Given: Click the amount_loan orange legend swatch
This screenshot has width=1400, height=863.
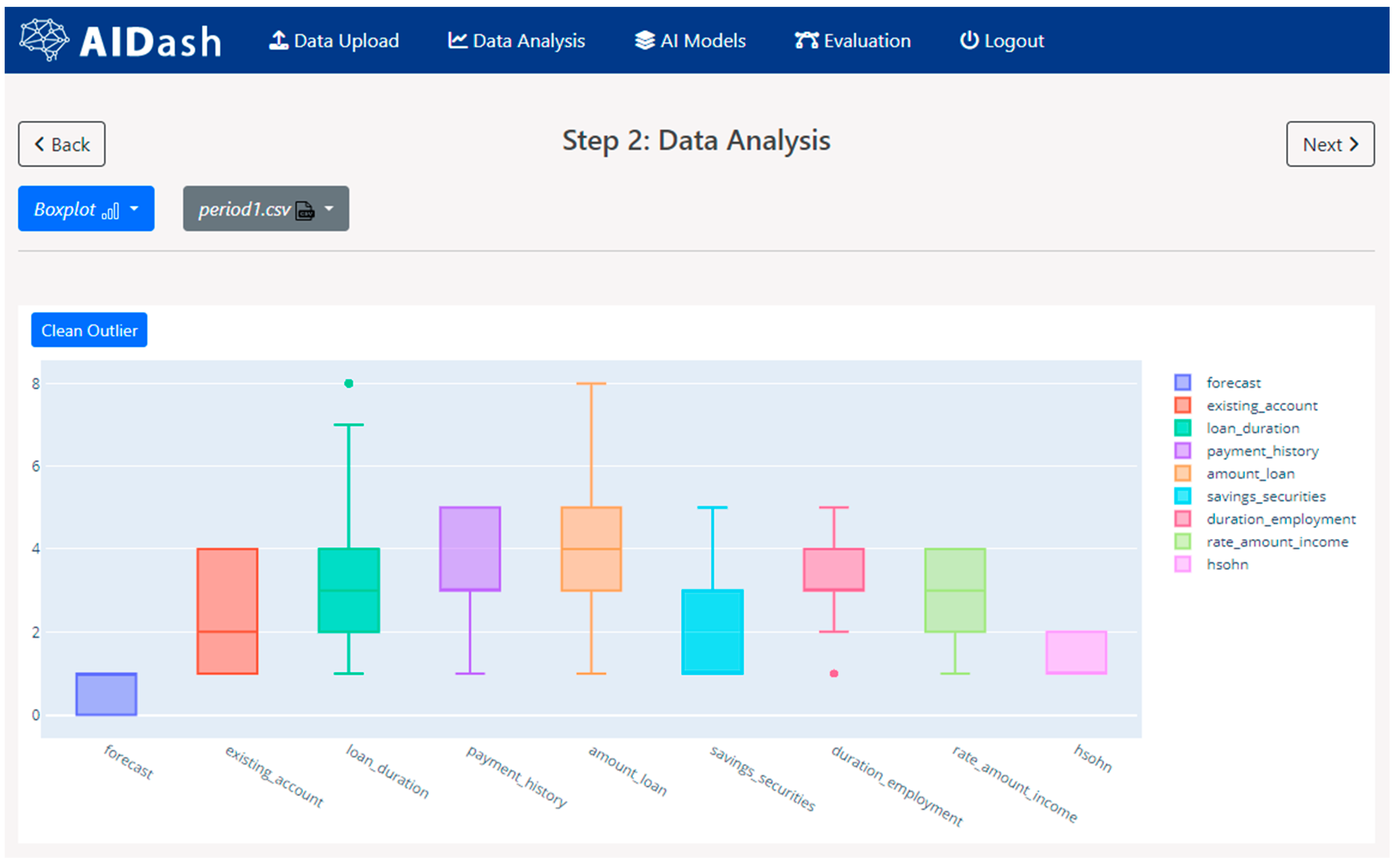Looking at the screenshot, I should click(x=1183, y=474).
